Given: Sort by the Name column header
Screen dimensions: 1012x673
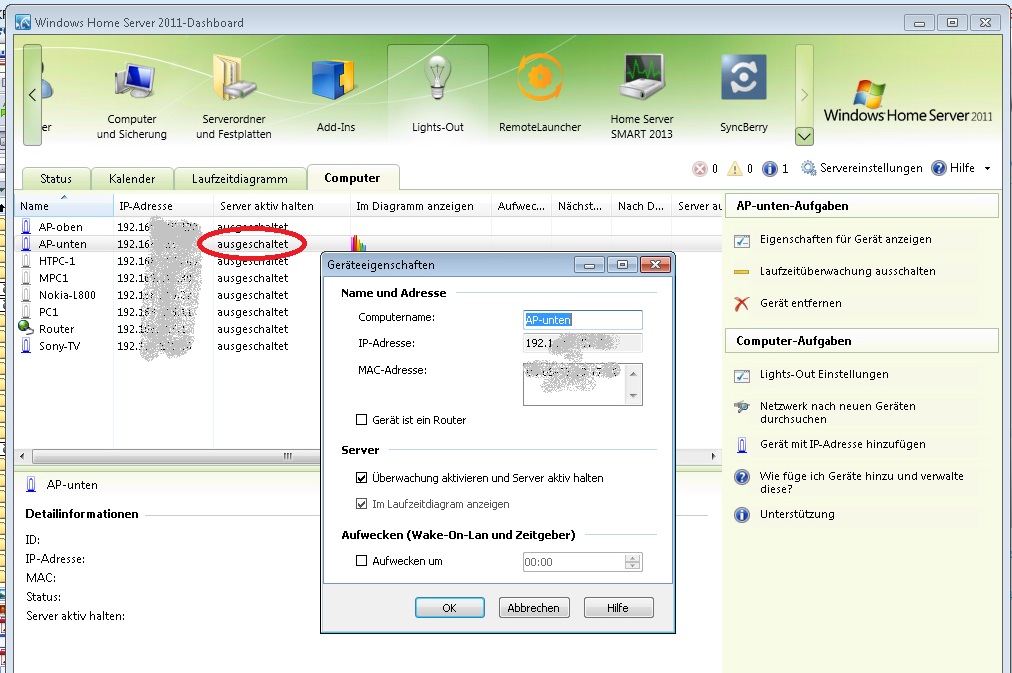Looking at the screenshot, I should [64, 206].
